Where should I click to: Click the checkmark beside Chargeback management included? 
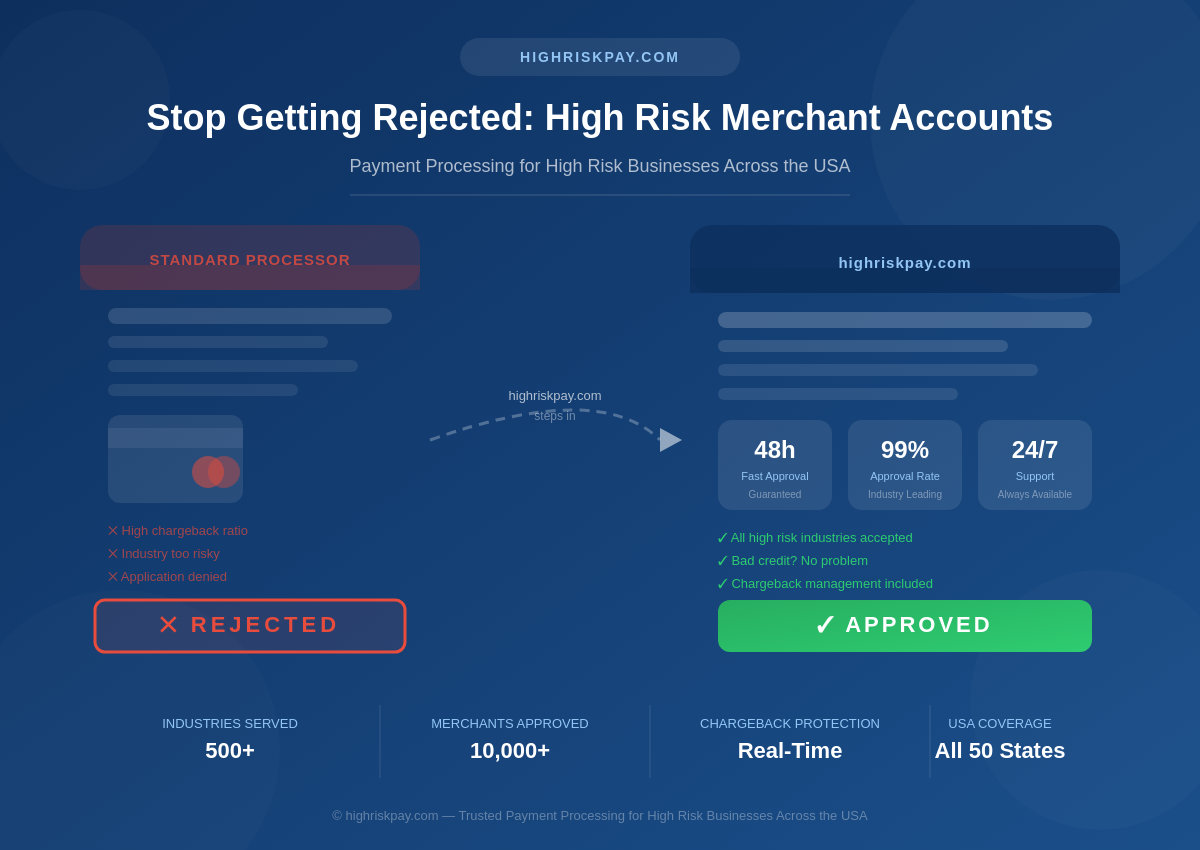[723, 584]
